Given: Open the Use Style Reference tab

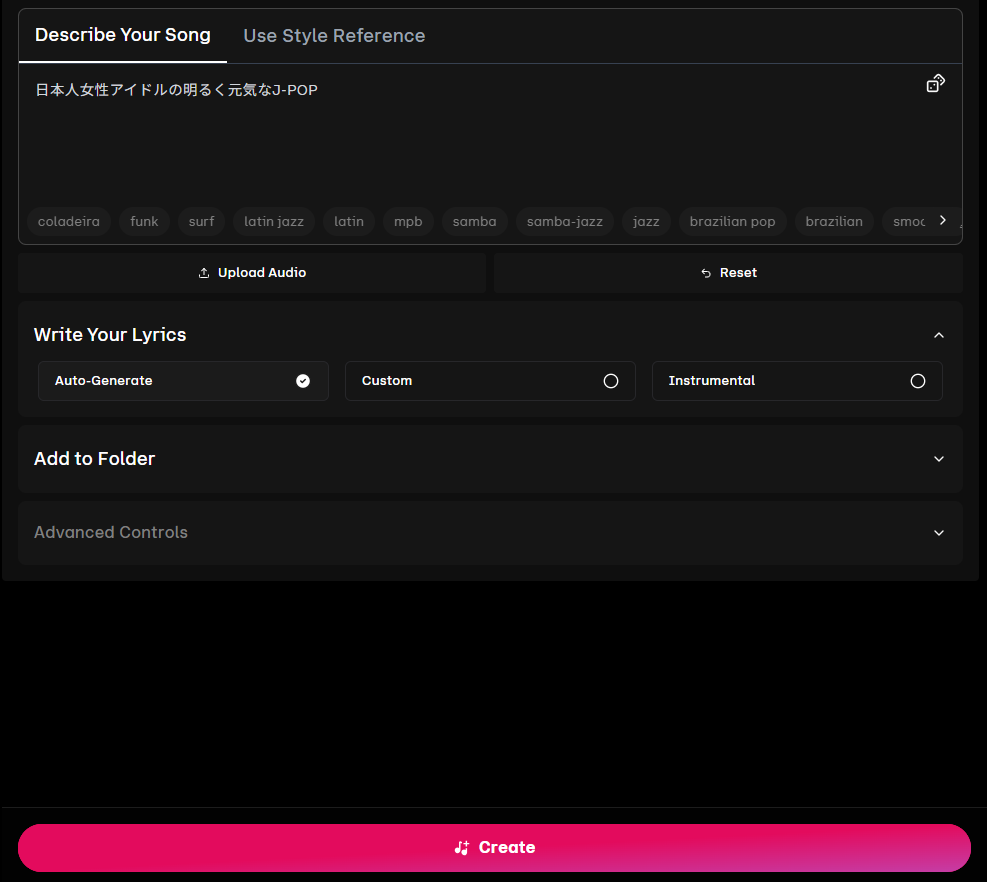Looking at the screenshot, I should (334, 35).
